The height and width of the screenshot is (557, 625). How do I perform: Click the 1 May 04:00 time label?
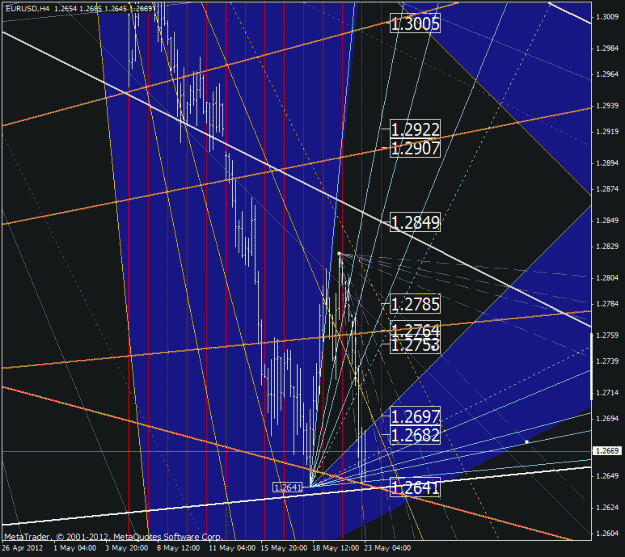pos(75,548)
